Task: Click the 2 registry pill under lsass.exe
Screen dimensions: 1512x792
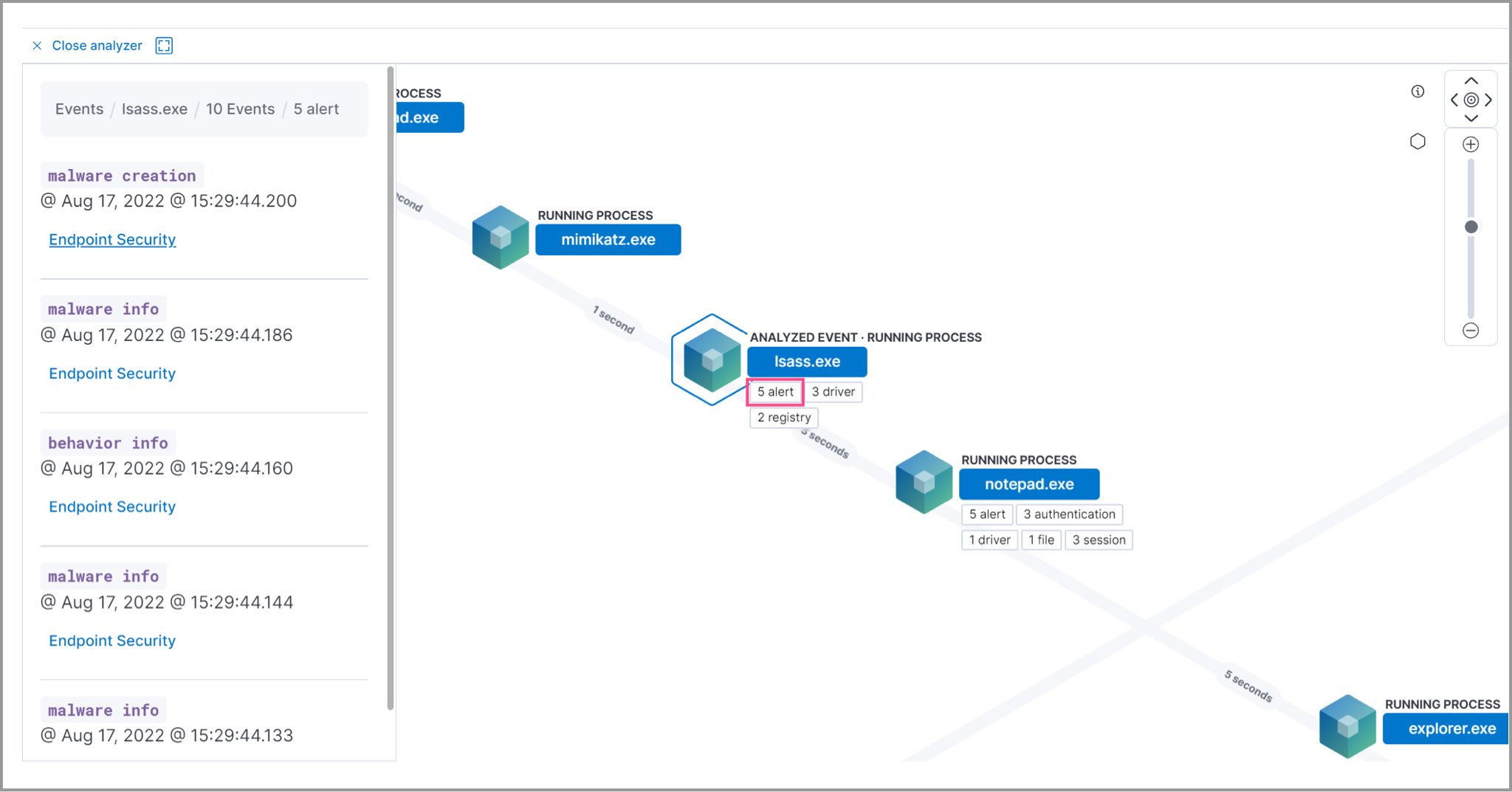Action: pyautogui.click(x=783, y=417)
